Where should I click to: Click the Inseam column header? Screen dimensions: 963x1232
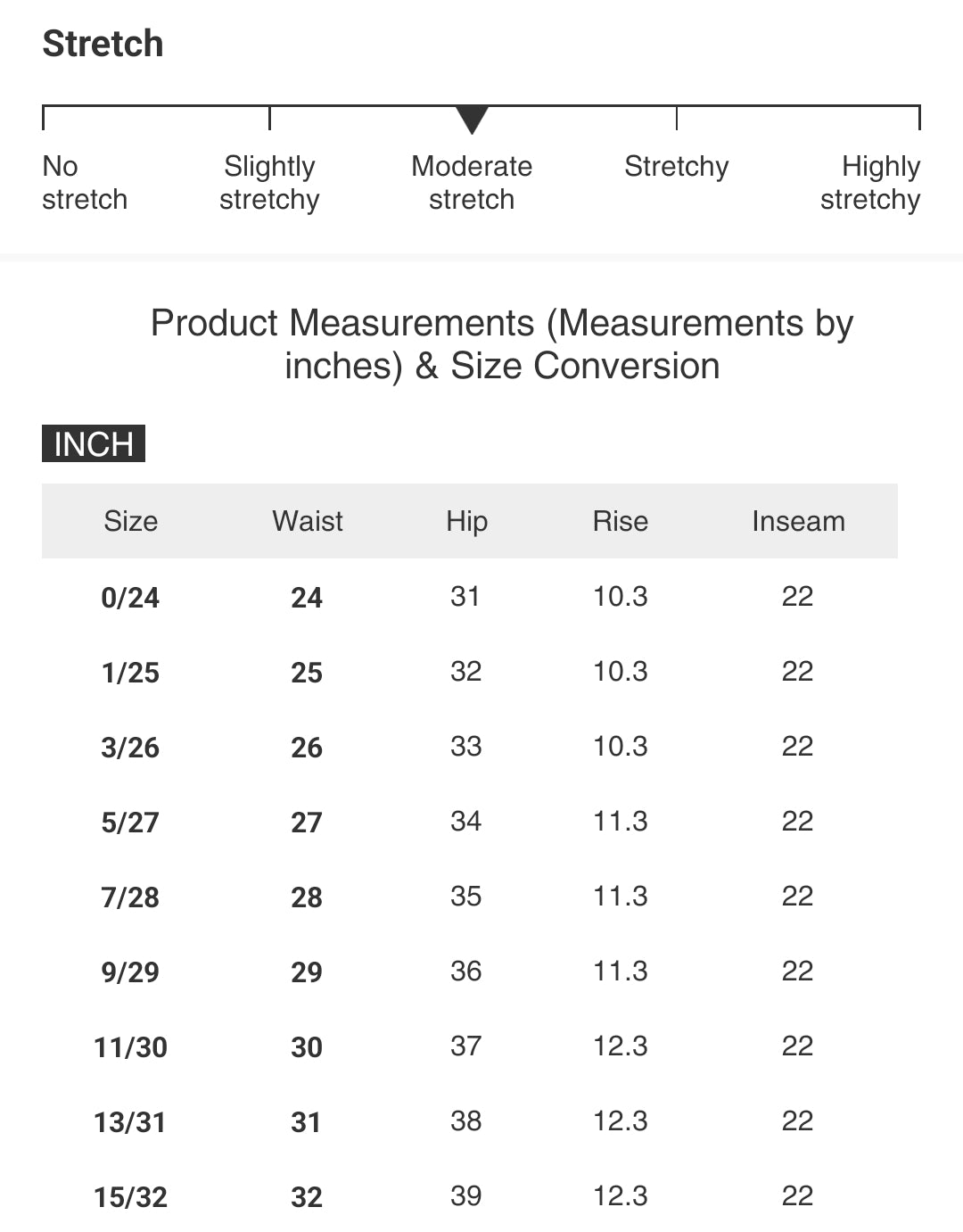click(798, 521)
